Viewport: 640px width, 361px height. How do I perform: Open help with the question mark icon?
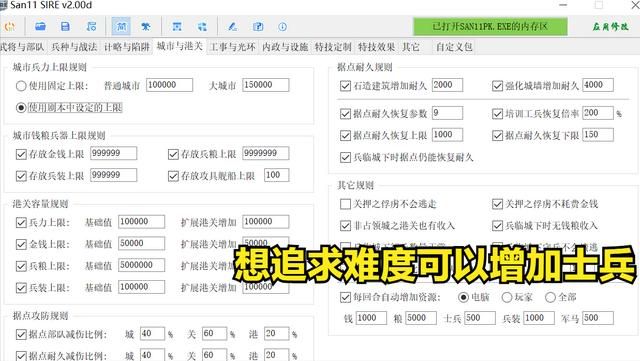tap(258, 27)
